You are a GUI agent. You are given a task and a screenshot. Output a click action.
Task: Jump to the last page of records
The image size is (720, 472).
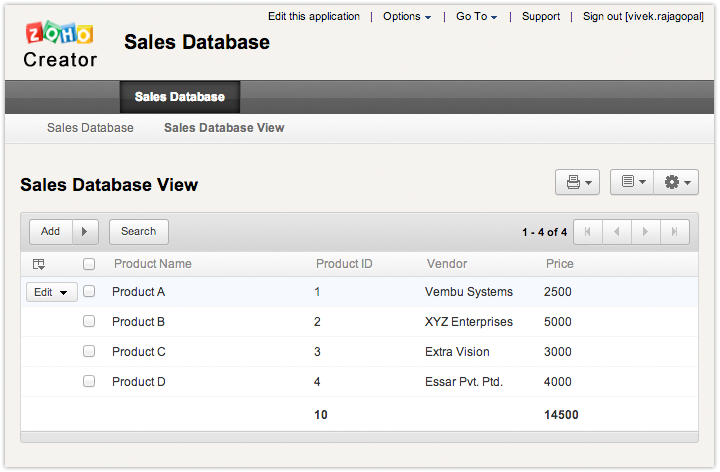(675, 232)
